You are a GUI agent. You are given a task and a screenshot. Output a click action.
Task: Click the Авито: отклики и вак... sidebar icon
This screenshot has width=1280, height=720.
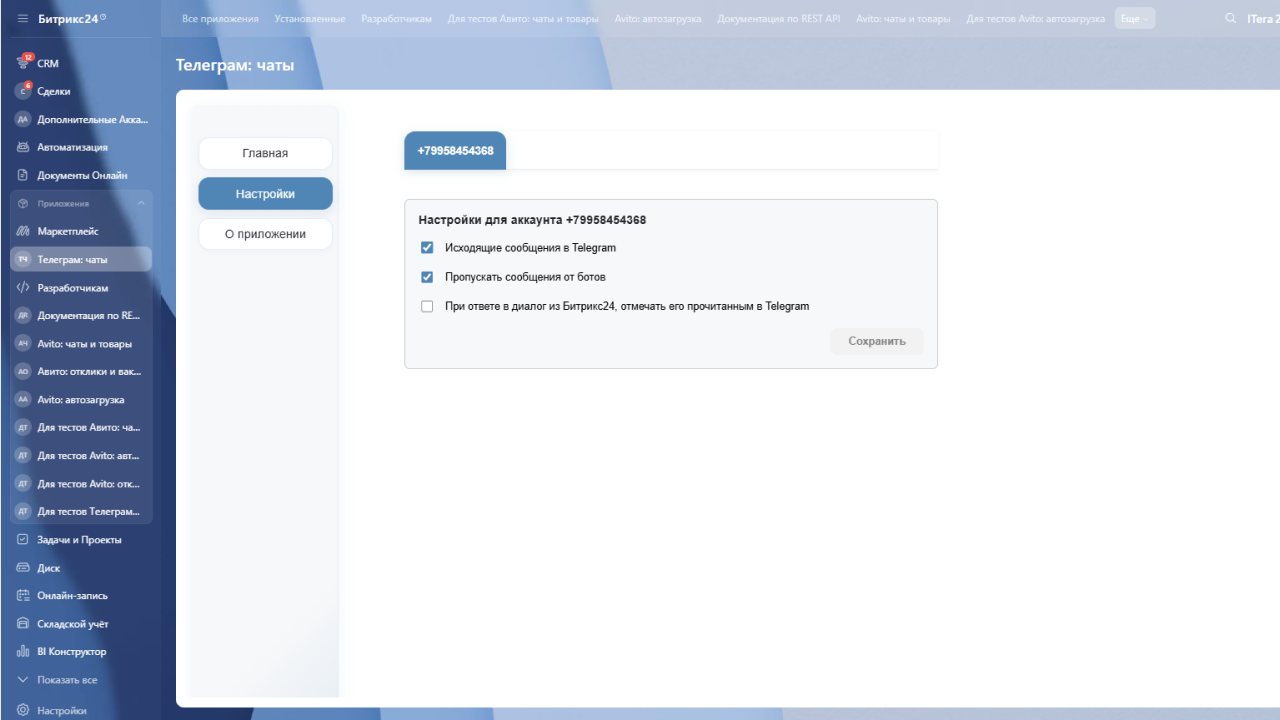click(x=23, y=371)
